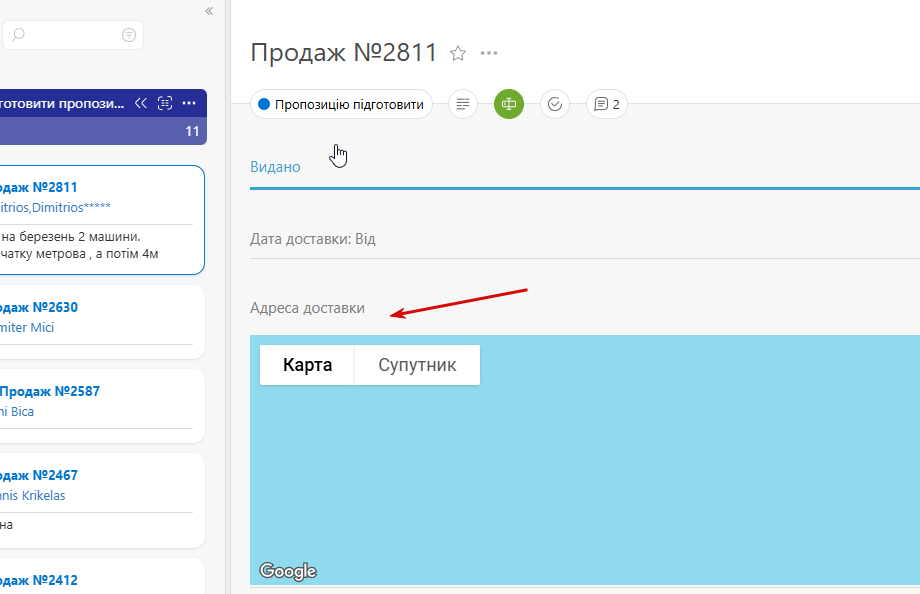
Task: Click the list selection icon in column header
Action: (165, 103)
